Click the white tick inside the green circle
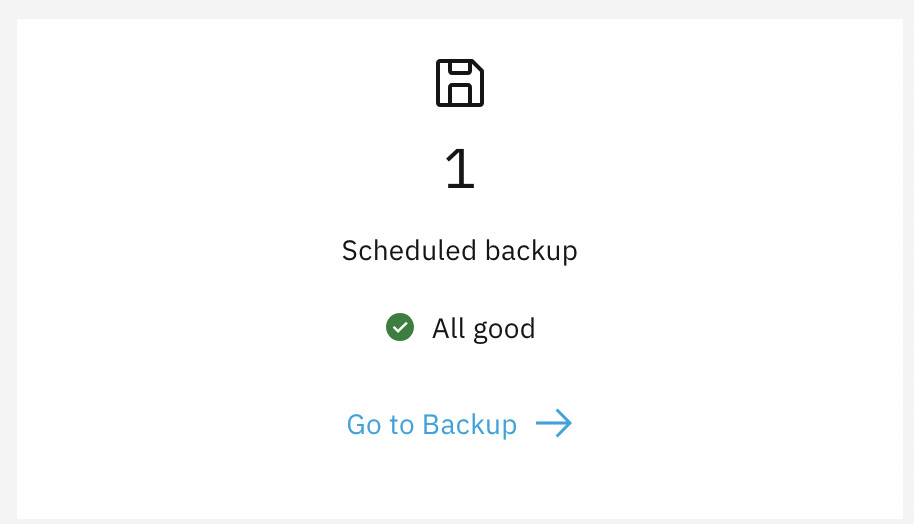 [x=400, y=328]
